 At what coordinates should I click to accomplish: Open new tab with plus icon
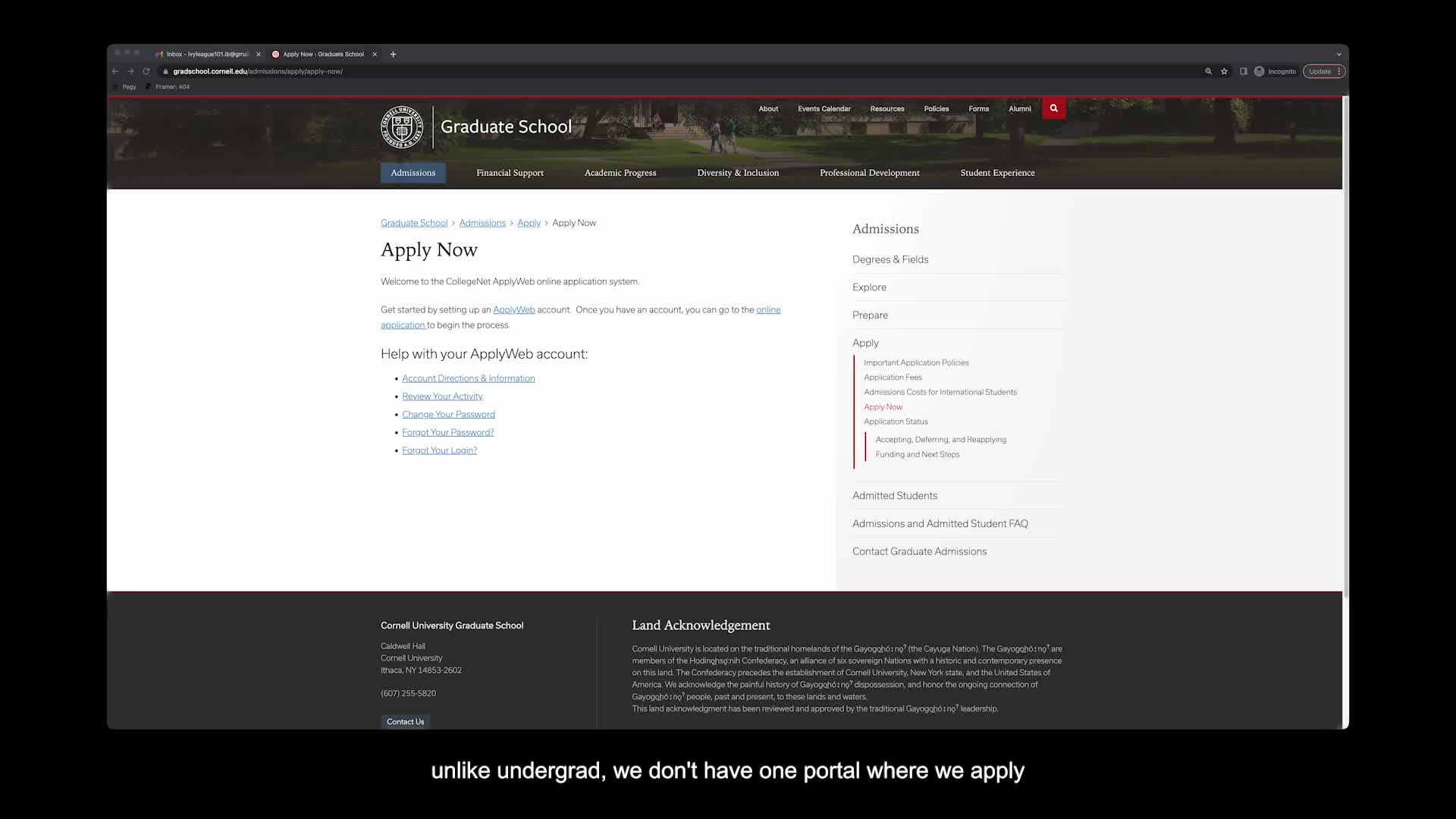point(393,54)
